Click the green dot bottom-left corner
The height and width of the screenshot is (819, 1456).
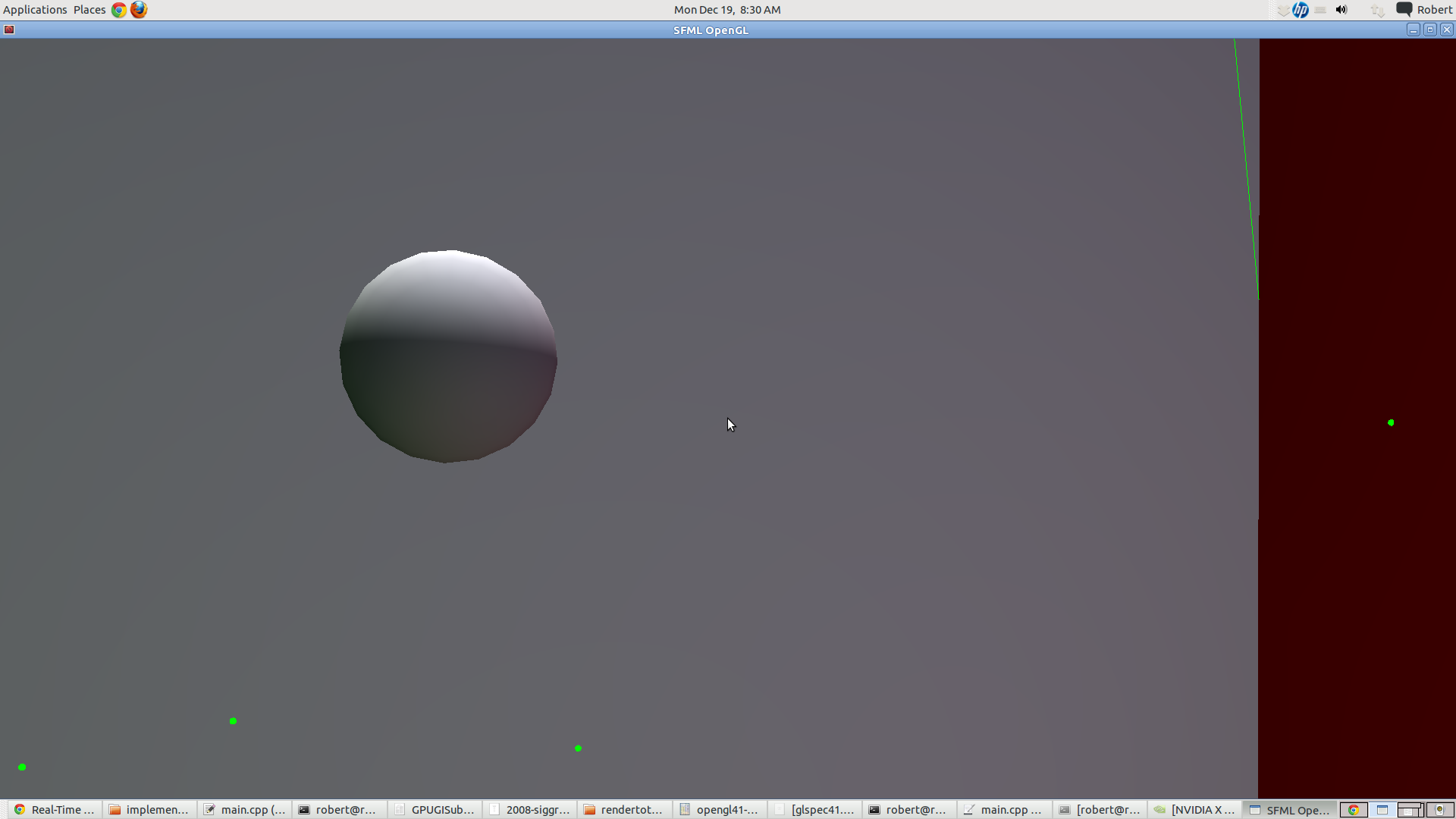[22, 768]
